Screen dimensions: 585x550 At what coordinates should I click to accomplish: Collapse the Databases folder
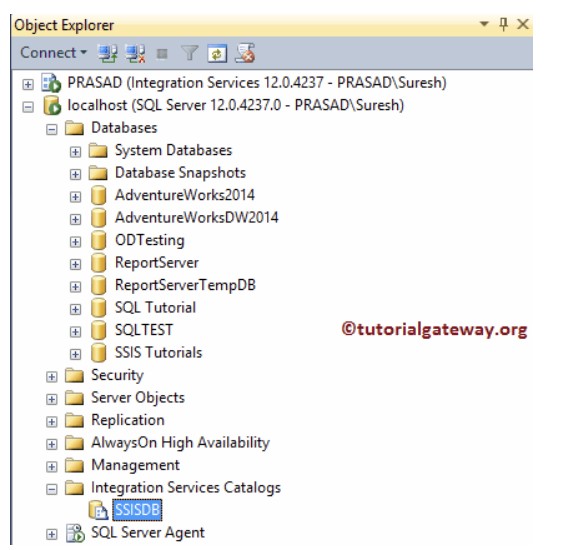pyautogui.click(x=51, y=129)
